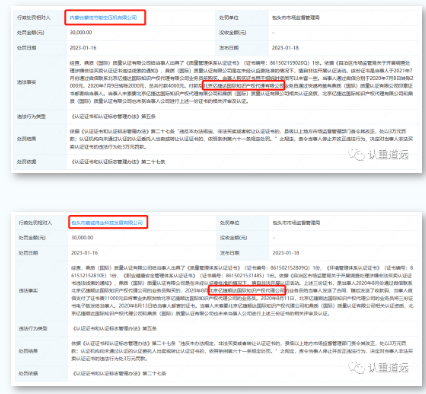This screenshot has width=426, height=394.
Task: Click 2023-01-18 publish date in 科技发展 company record
Action: click(x=286, y=253)
